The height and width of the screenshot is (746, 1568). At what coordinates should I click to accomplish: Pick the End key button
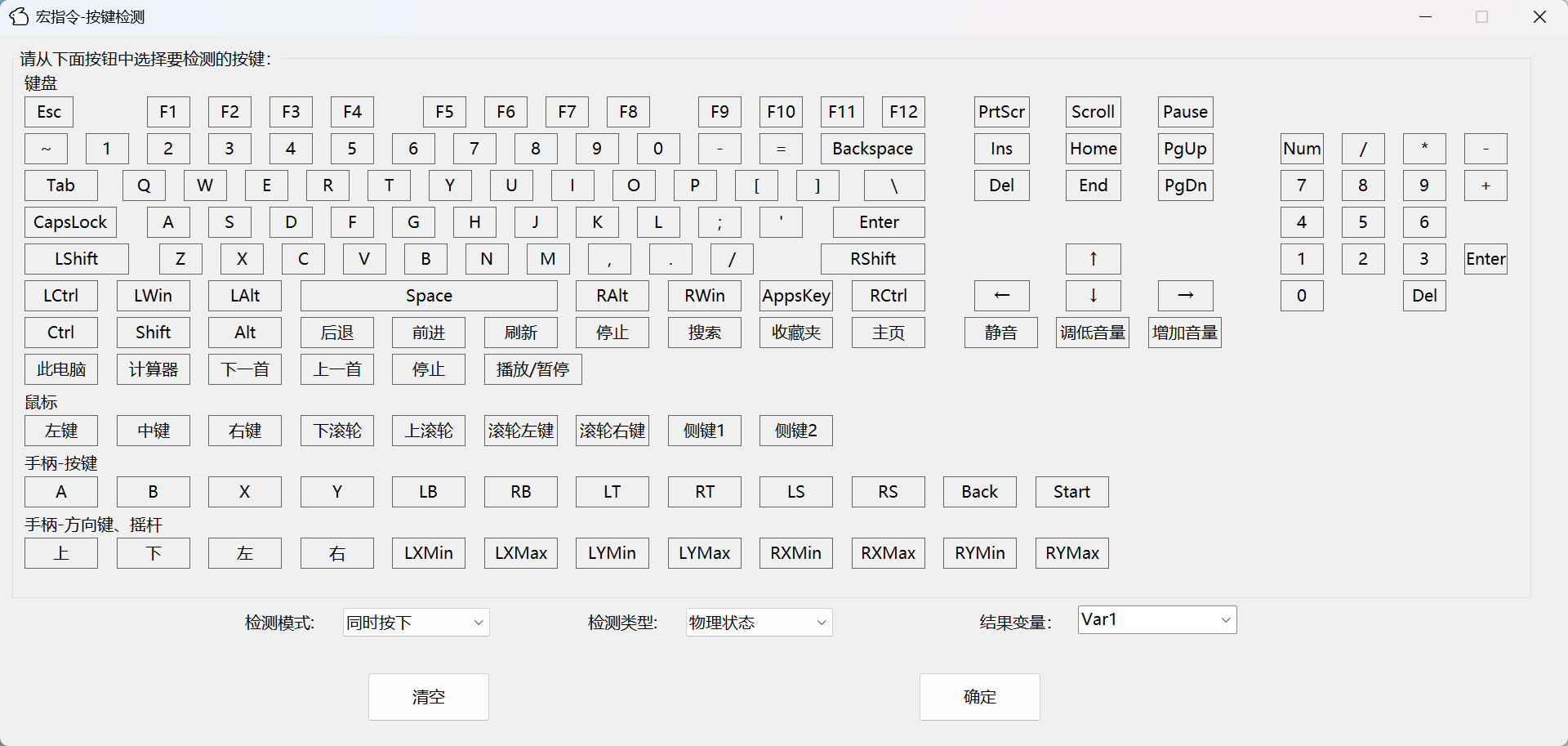[1093, 185]
